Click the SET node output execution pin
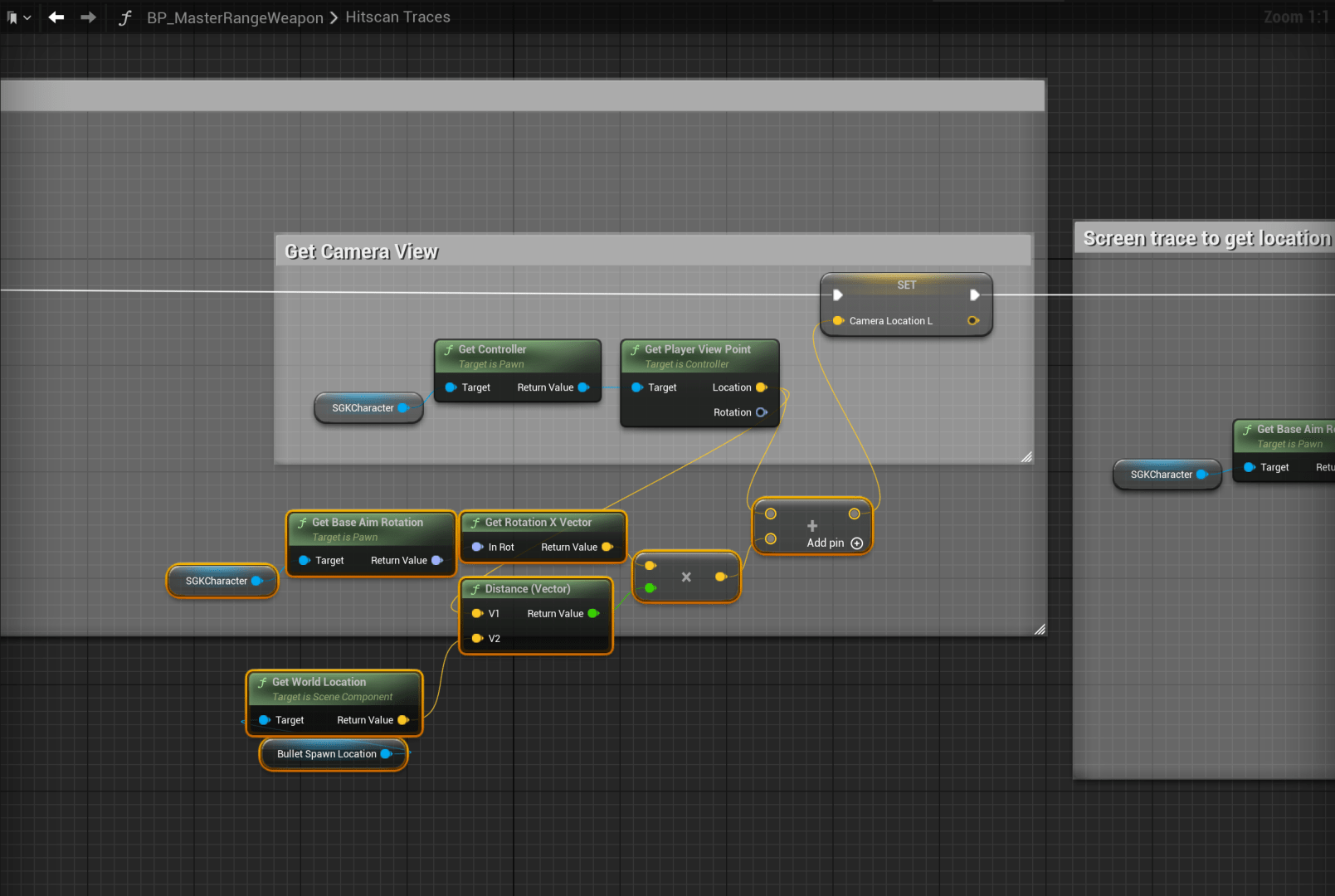 tap(974, 295)
